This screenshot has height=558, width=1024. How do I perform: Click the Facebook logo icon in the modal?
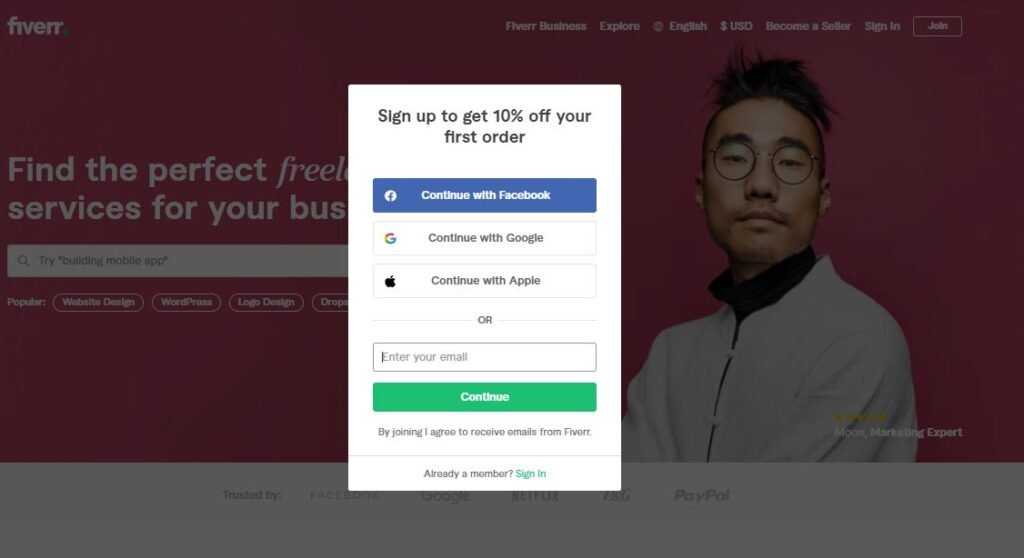391,195
